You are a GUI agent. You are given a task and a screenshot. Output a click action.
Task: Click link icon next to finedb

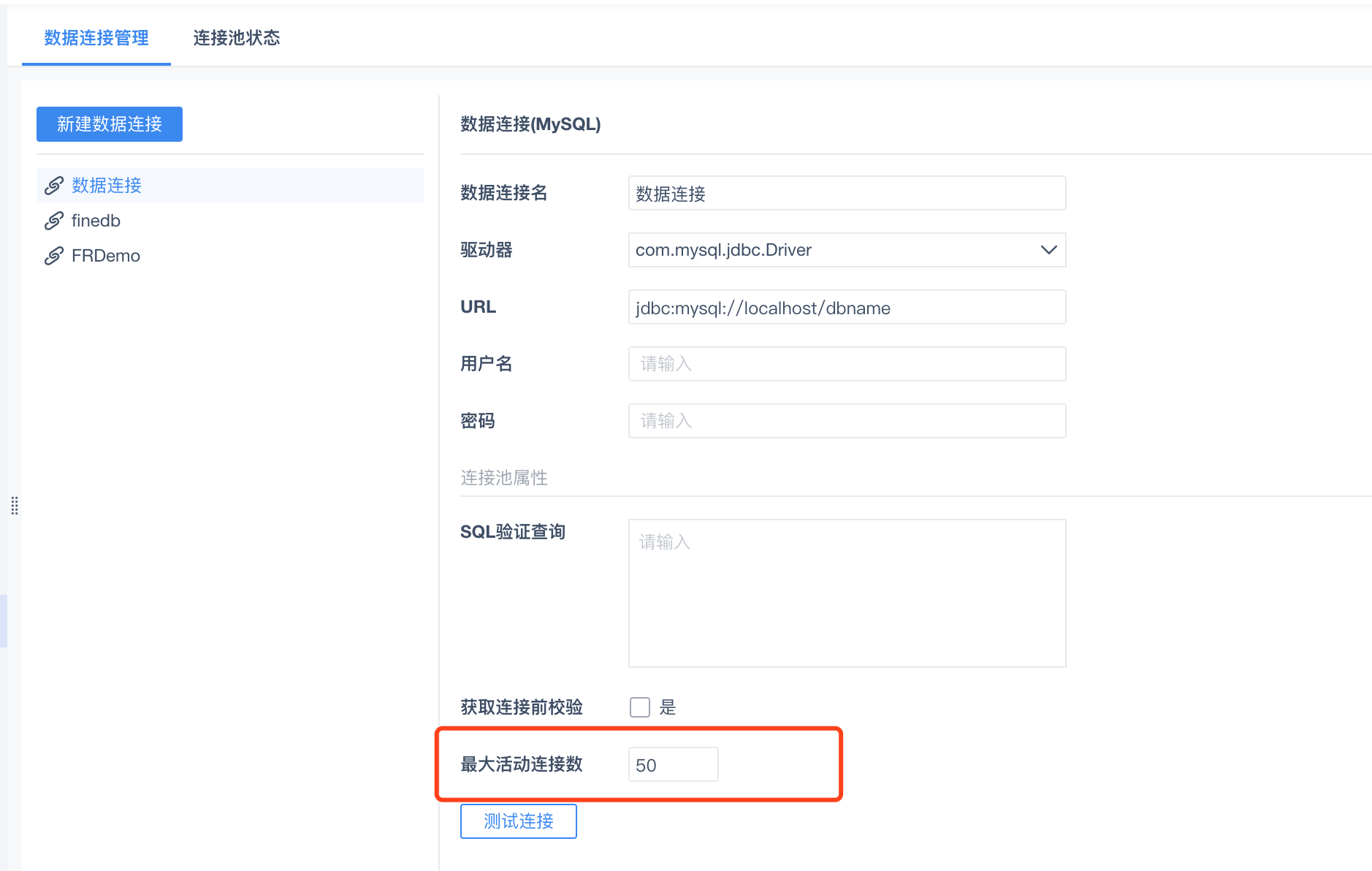coord(54,221)
